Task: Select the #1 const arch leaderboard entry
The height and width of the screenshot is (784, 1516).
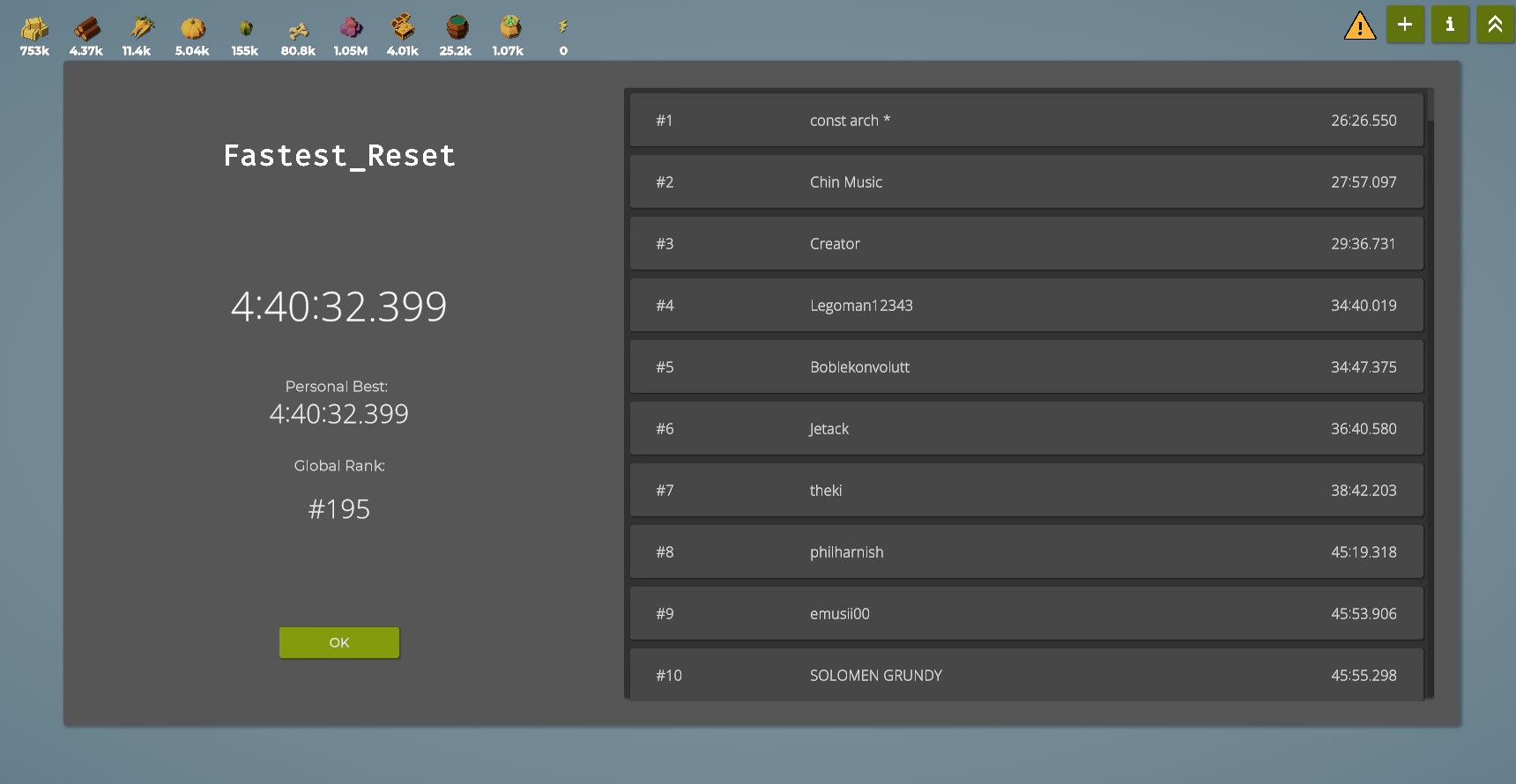Action: (x=1026, y=121)
